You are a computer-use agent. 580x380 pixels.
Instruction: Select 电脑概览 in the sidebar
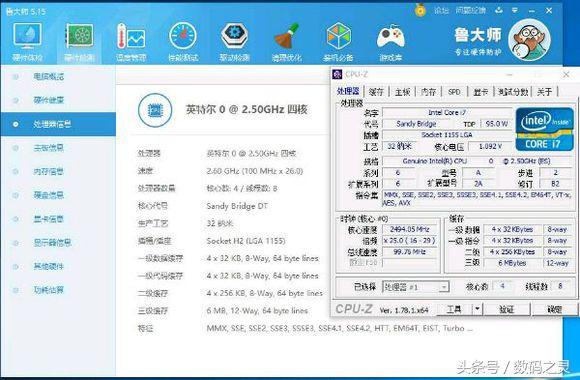click(x=48, y=77)
